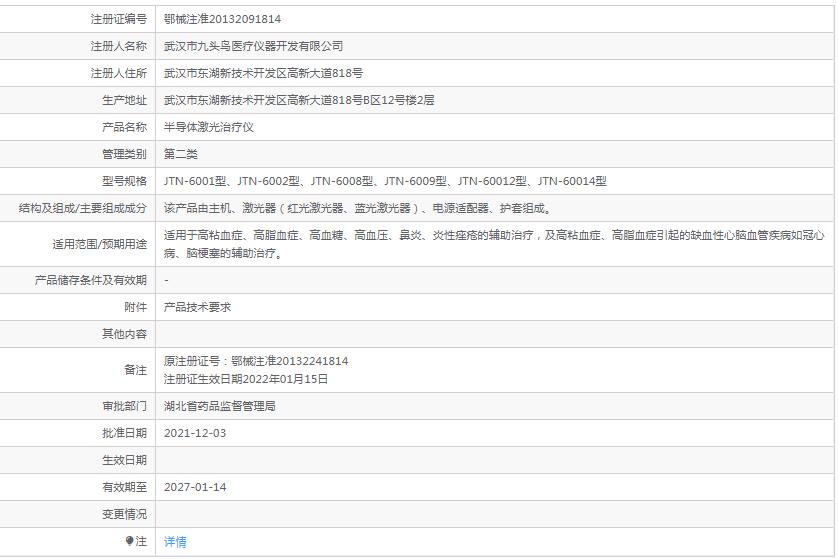Click the 审批部门 label
The width and height of the screenshot is (838, 559).
pyautogui.click(x=125, y=406)
